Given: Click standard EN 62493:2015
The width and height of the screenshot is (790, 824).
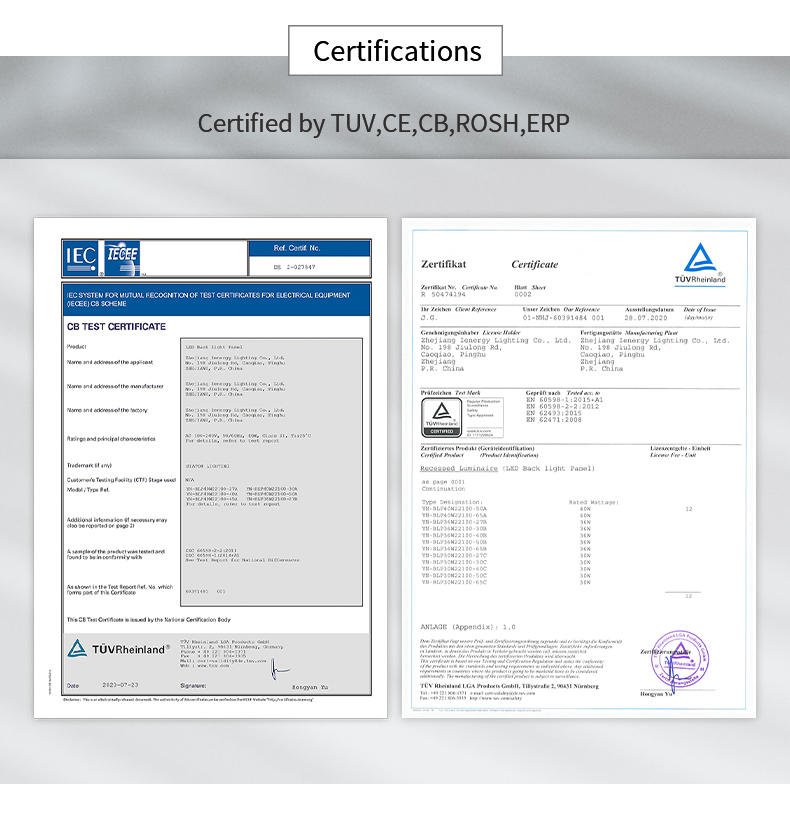Looking at the screenshot, I should [553, 414].
